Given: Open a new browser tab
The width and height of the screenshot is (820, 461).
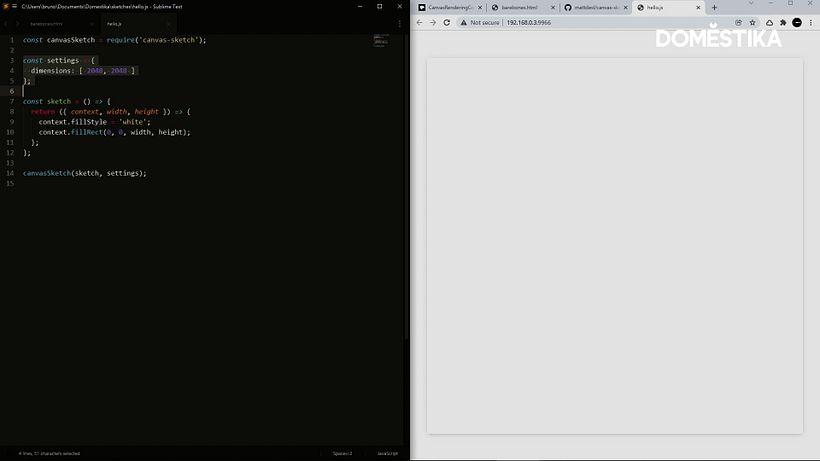Looking at the screenshot, I should click(714, 7).
